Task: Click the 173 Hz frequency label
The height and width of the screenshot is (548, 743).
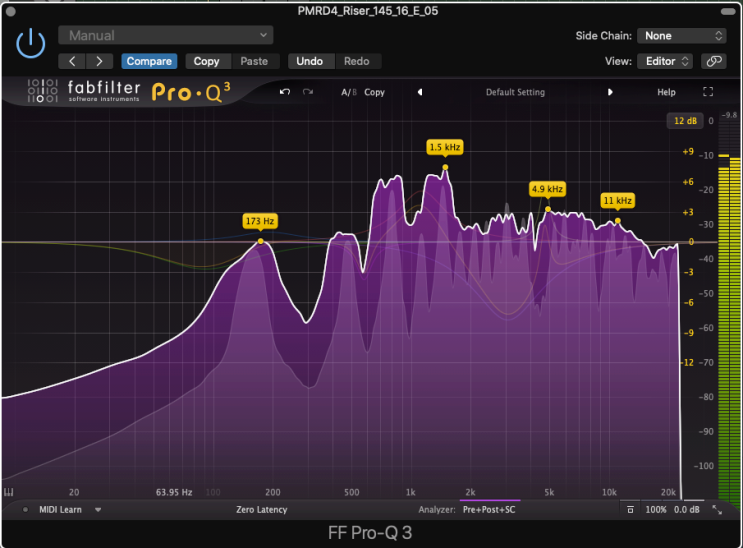Action: (x=260, y=221)
